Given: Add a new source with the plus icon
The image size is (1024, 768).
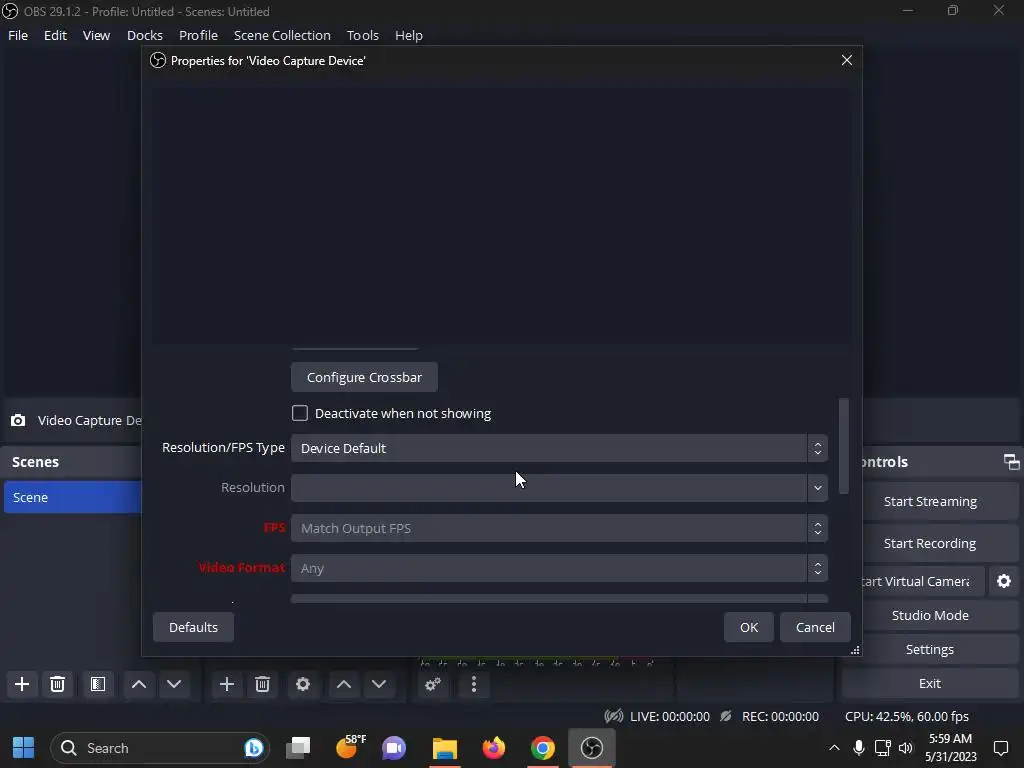Looking at the screenshot, I should tap(227, 684).
